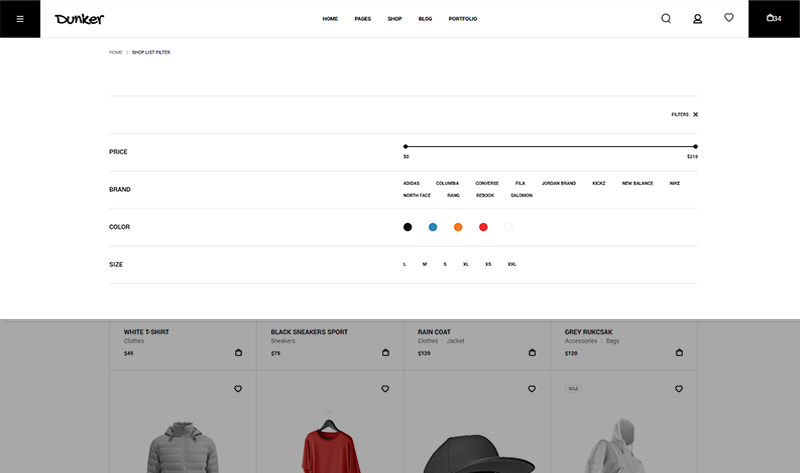
Task: Open the hamburger menu
Action: click(20, 19)
